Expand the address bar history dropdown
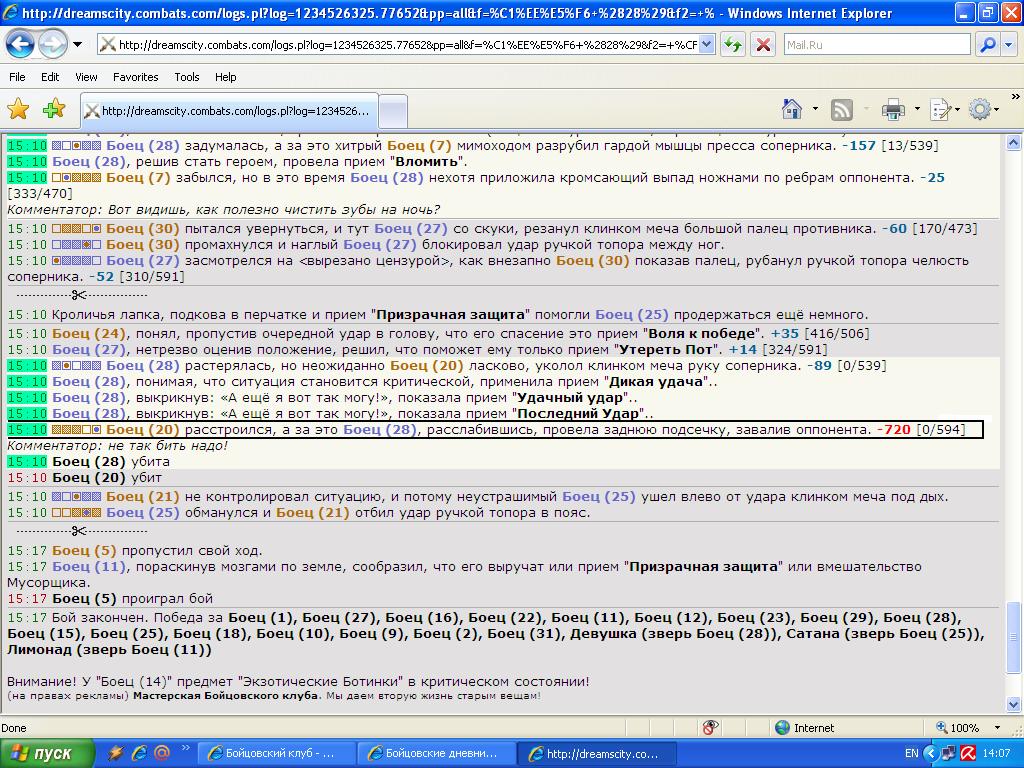 pyautogui.click(x=706, y=44)
